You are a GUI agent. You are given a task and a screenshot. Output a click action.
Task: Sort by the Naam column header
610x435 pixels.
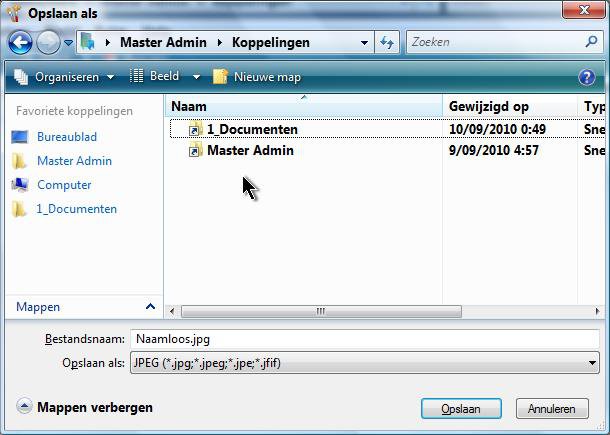304,106
